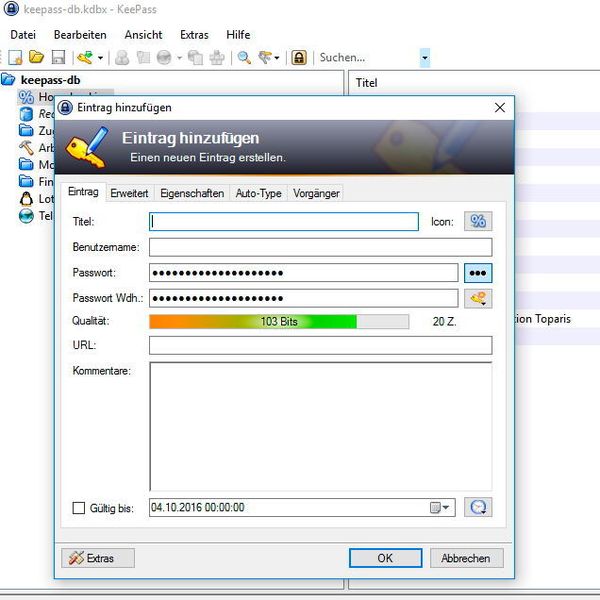Click the second greyed icon after the person icon
Image resolution: width=600 pixels, height=600 pixels.
(x=143, y=58)
